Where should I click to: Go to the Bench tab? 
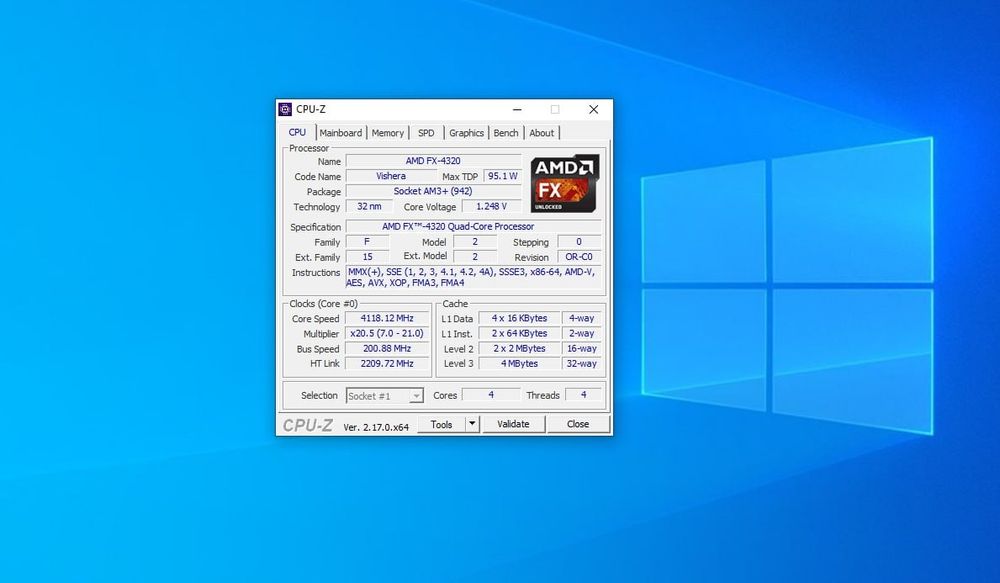click(506, 133)
